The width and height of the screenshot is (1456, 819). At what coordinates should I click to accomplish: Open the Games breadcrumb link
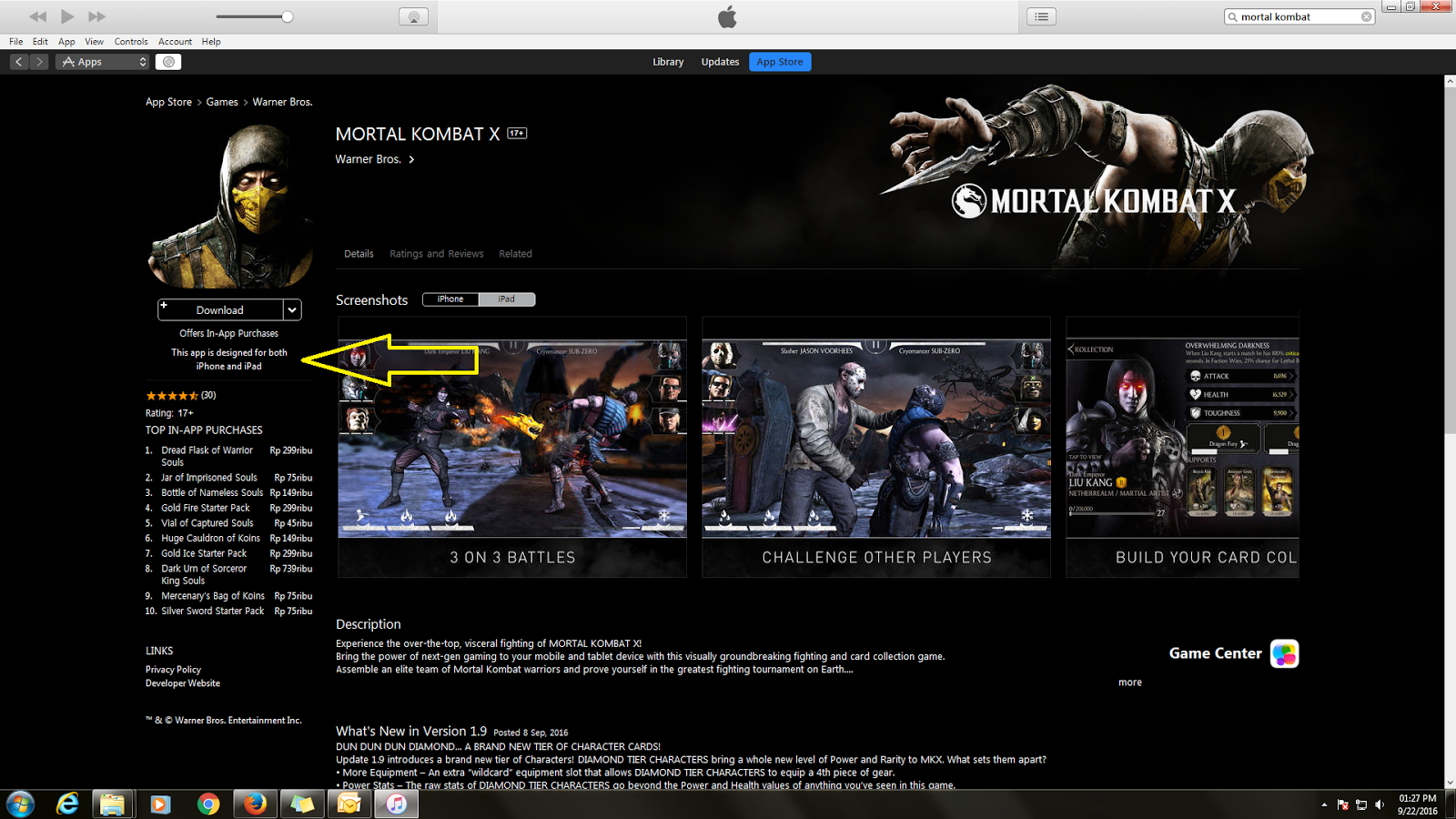click(x=222, y=102)
